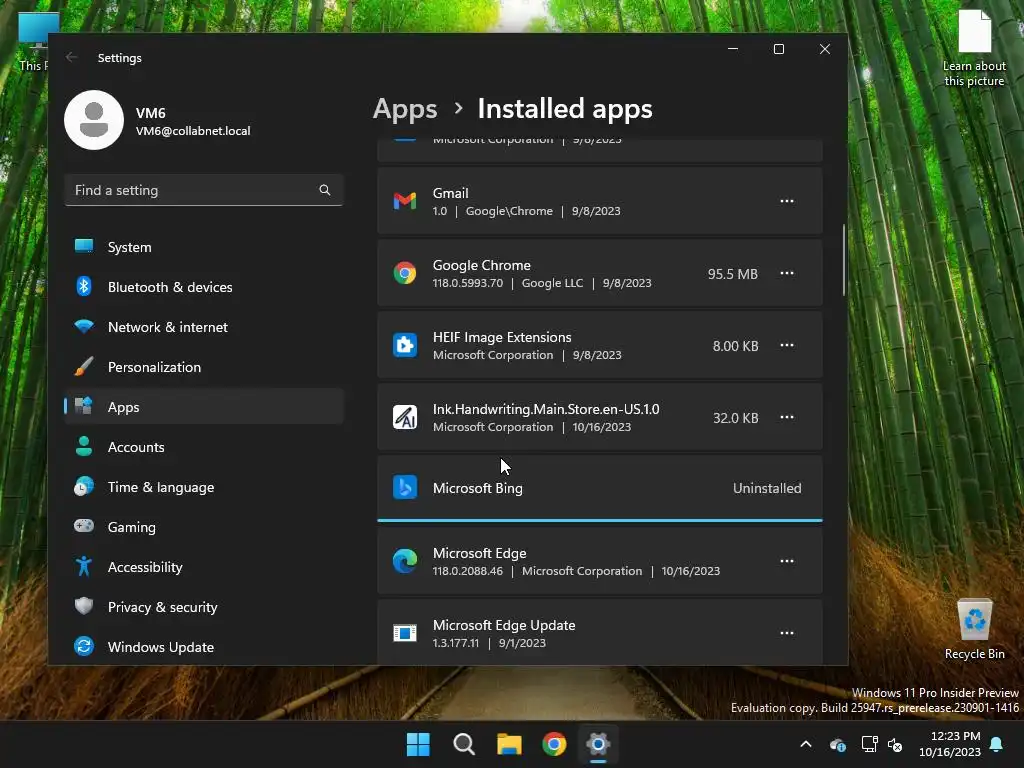Go to Network & internet settings
This screenshot has width=1024, height=768.
tap(204, 327)
